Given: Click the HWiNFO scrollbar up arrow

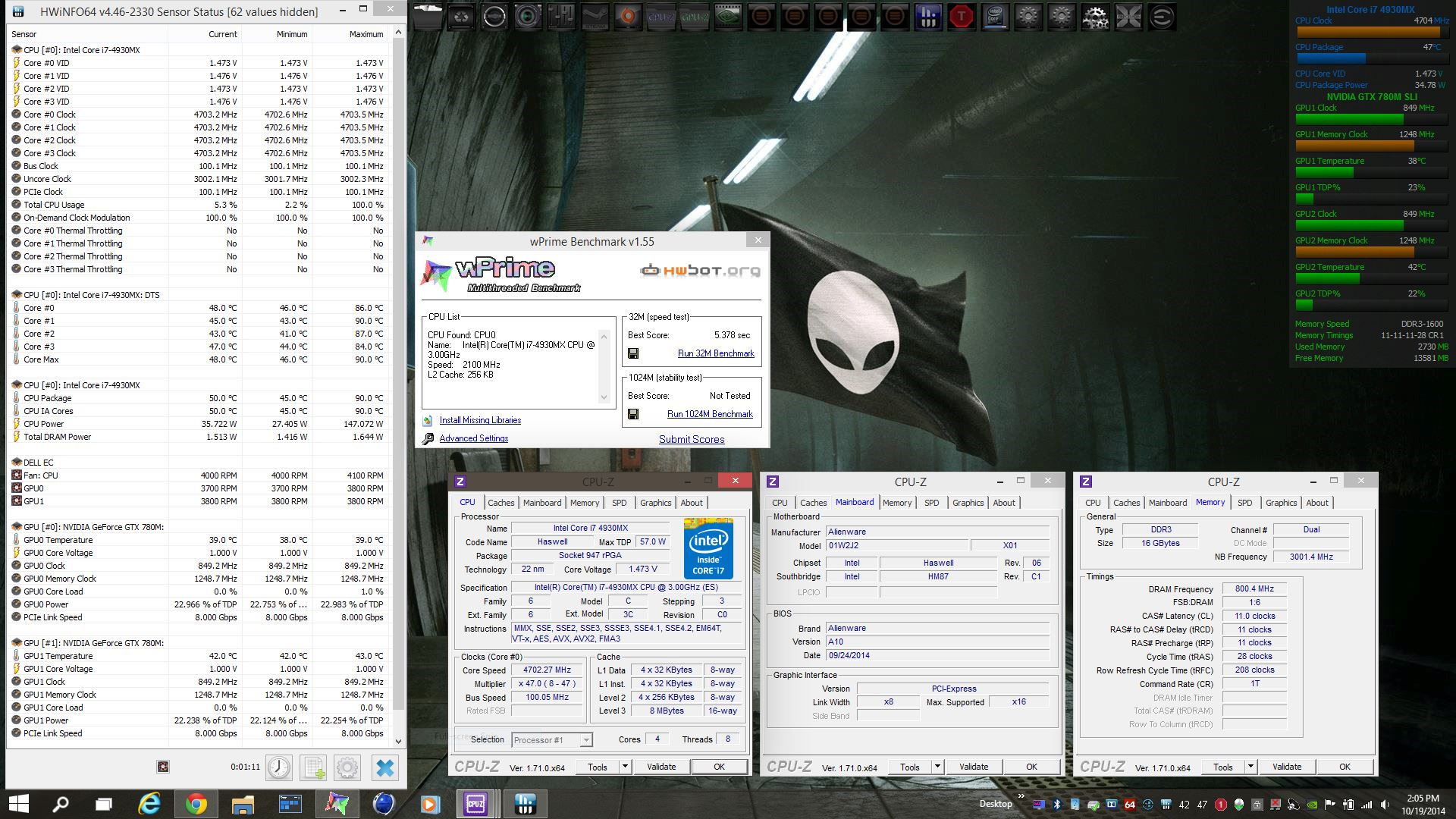Looking at the screenshot, I should tap(400, 33).
